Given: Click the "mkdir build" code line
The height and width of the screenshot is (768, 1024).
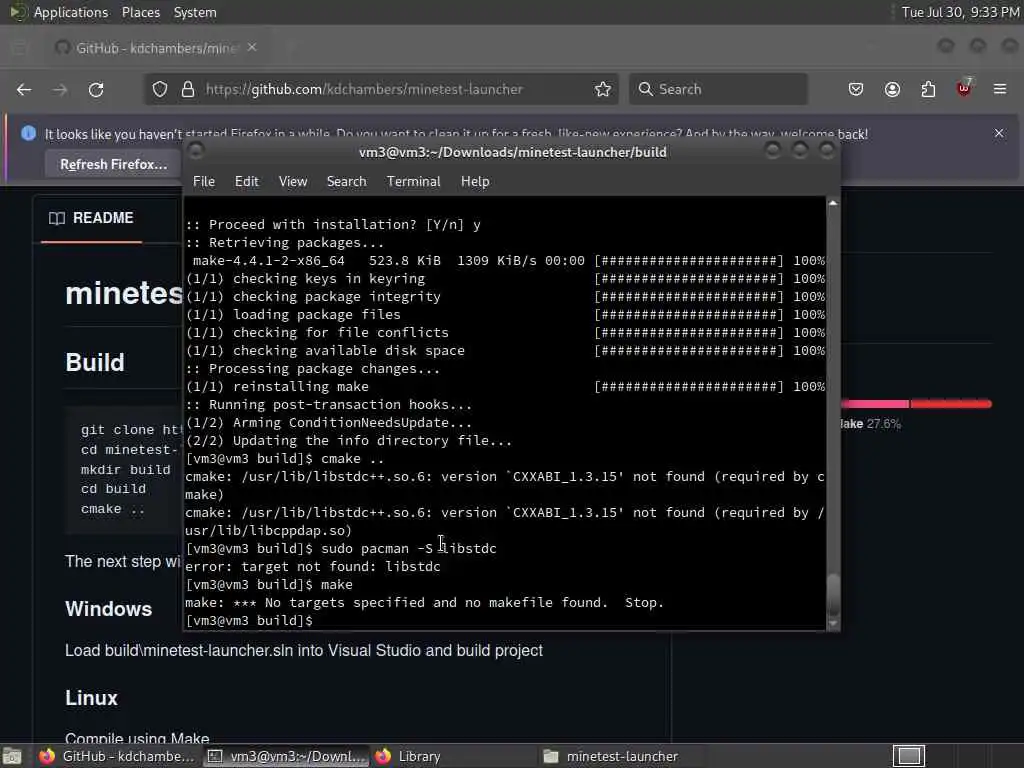Looking at the screenshot, I should coord(125,470).
